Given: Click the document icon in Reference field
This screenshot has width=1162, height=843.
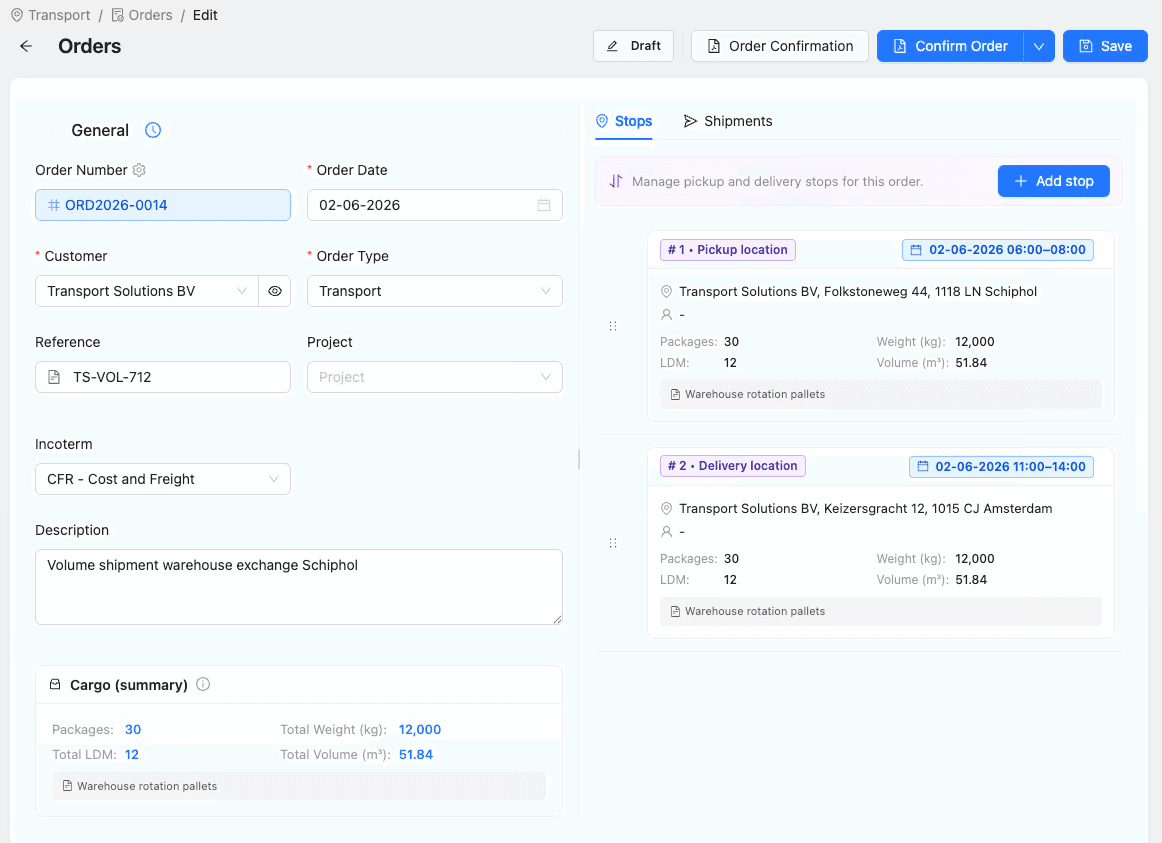Looking at the screenshot, I should [x=54, y=377].
